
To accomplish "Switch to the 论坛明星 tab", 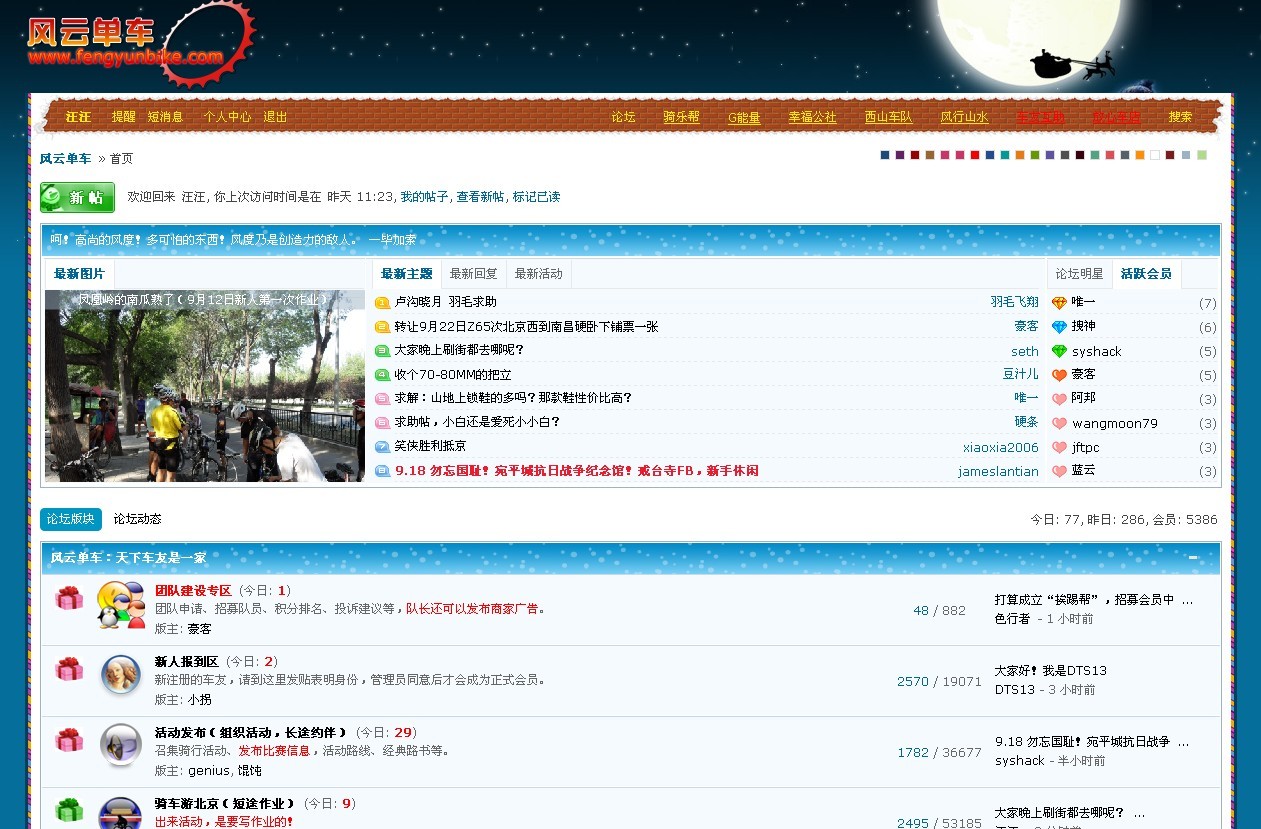I will 1079,274.
